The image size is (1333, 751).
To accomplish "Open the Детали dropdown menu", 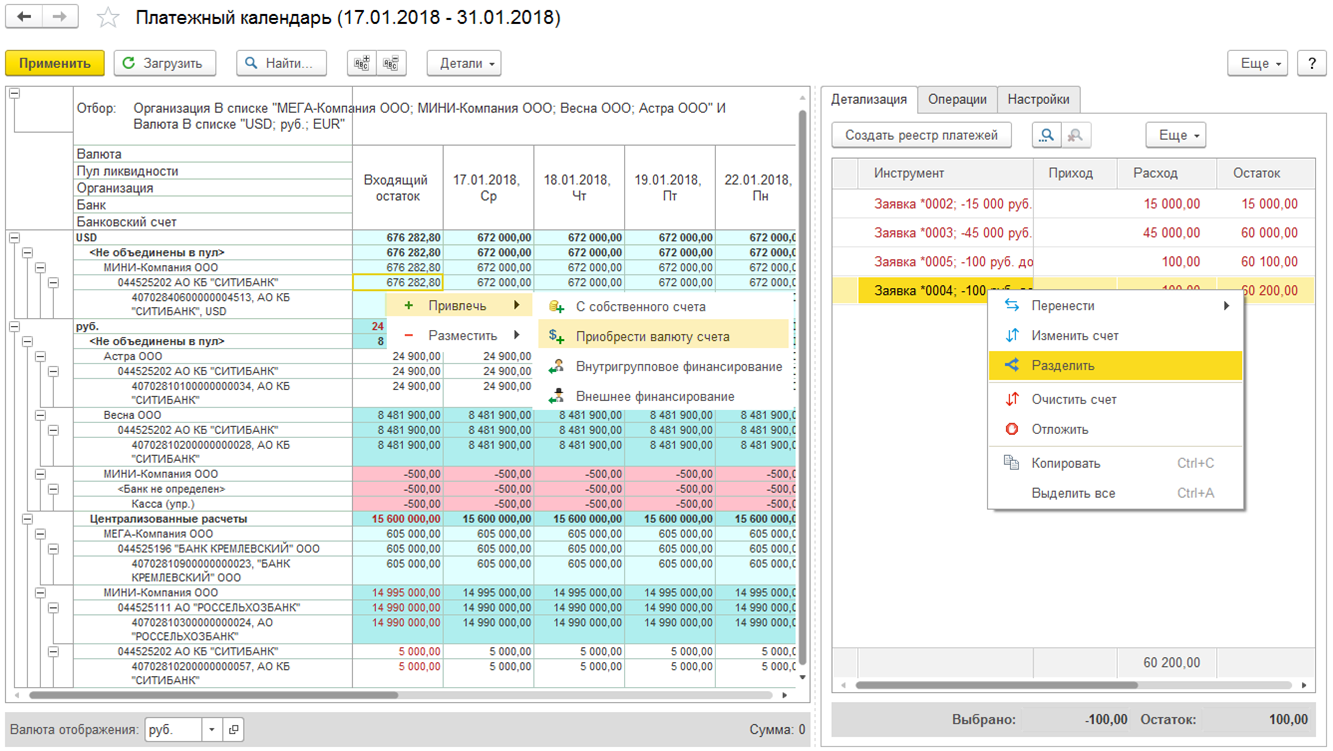I will point(464,63).
